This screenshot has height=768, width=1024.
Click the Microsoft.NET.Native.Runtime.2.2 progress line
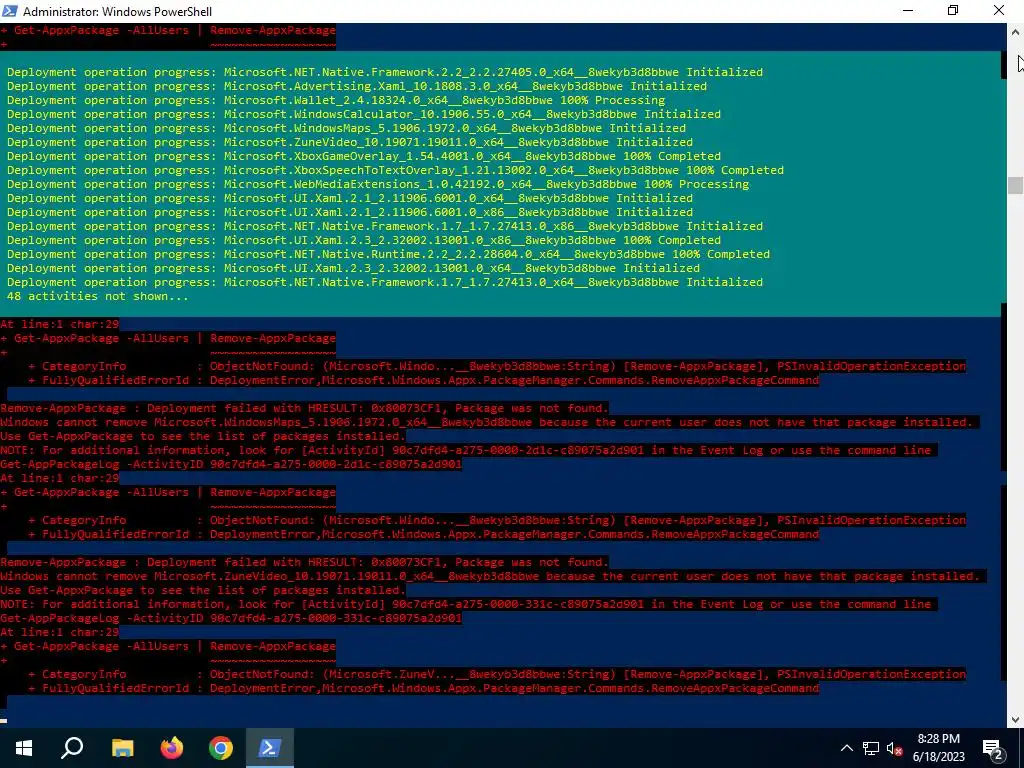point(389,254)
